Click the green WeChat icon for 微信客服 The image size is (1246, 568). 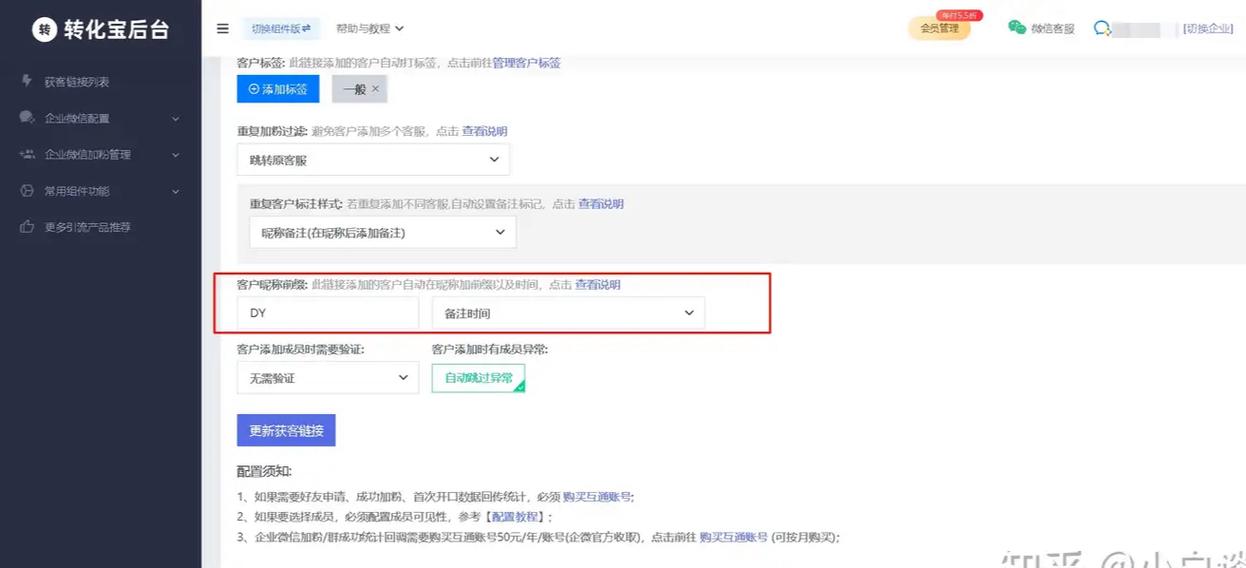[x=1017, y=28]
